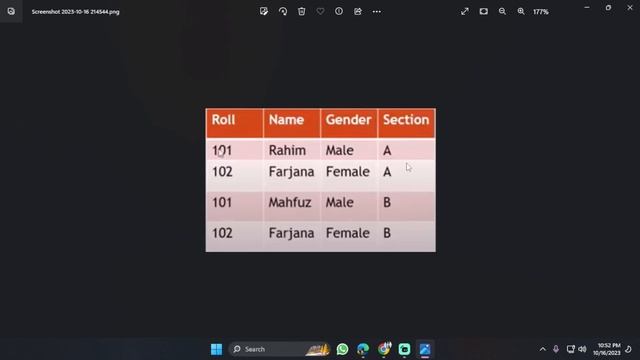
Task: Open the Windows Start menu
Action: (216, 349)
